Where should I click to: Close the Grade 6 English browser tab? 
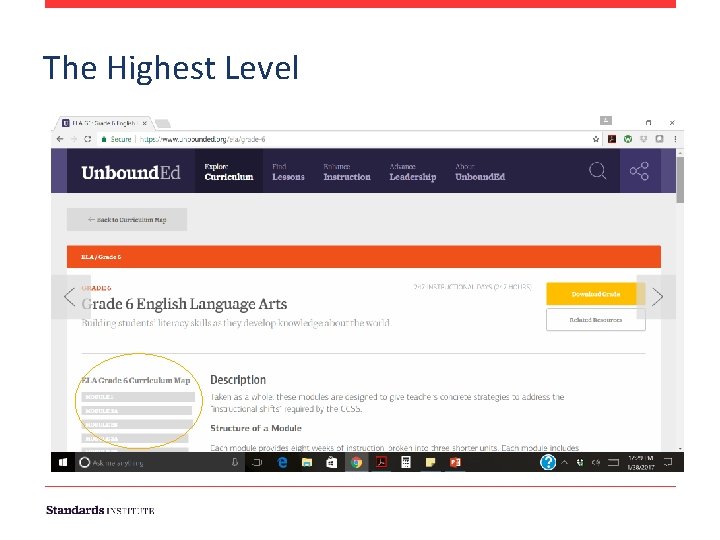tap(144, 123)
